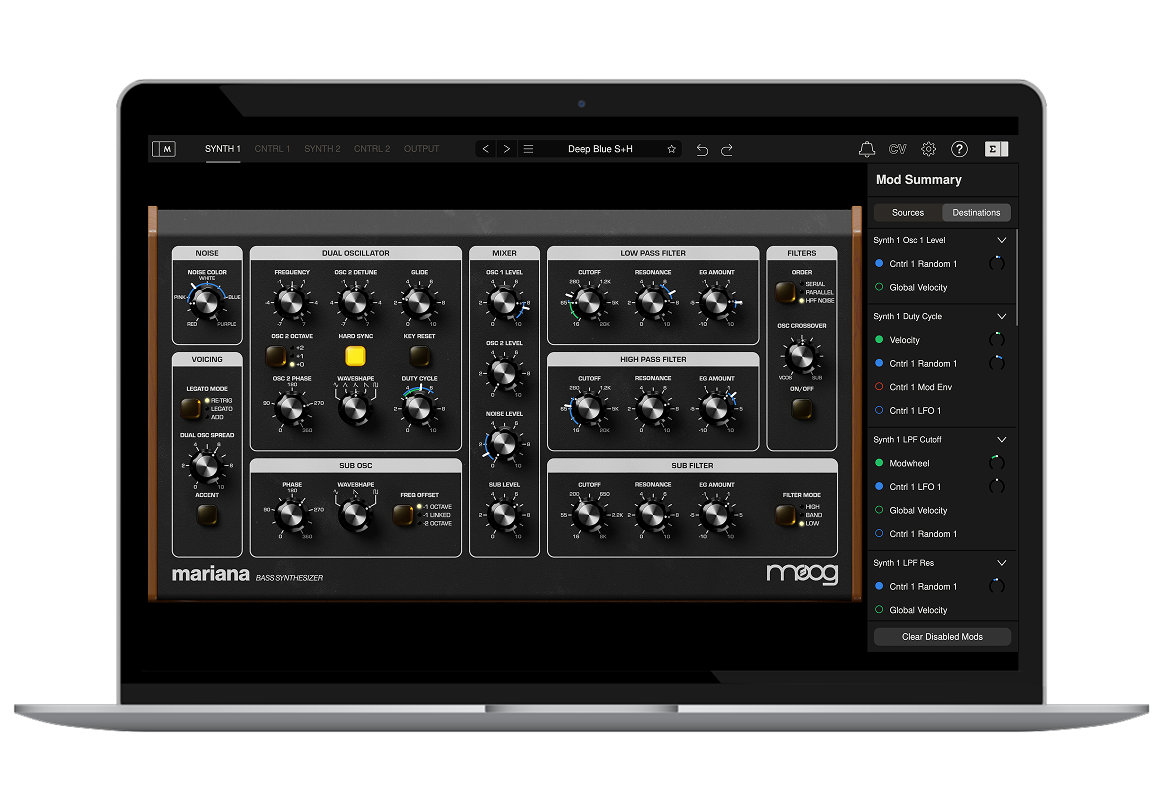
Task: Go to previous preset arrow
Action: 485,149
